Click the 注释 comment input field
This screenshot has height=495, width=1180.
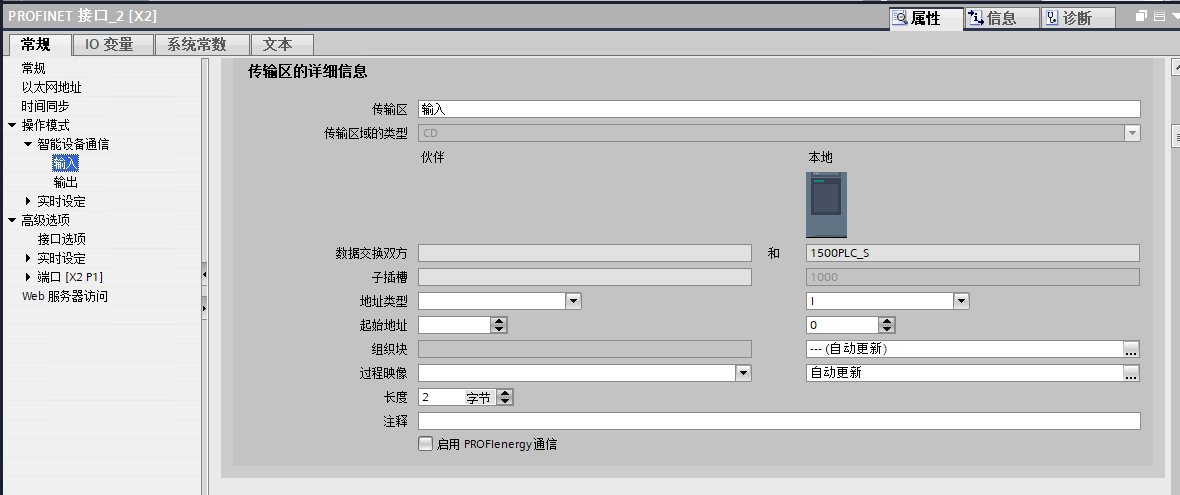coord(778,421)
